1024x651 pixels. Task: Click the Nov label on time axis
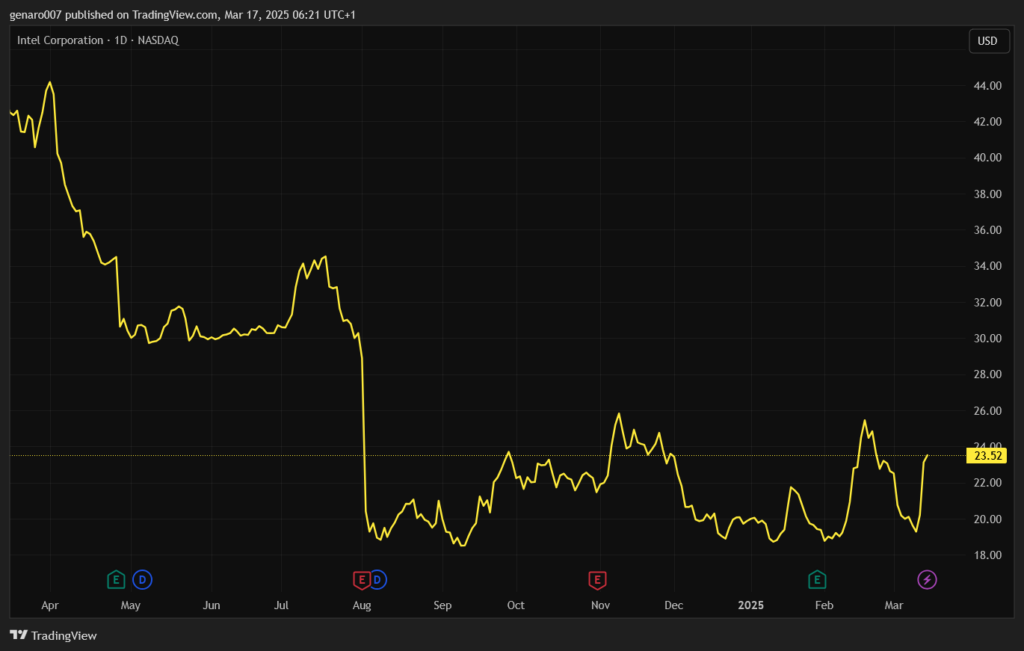(x=600, y=605)
